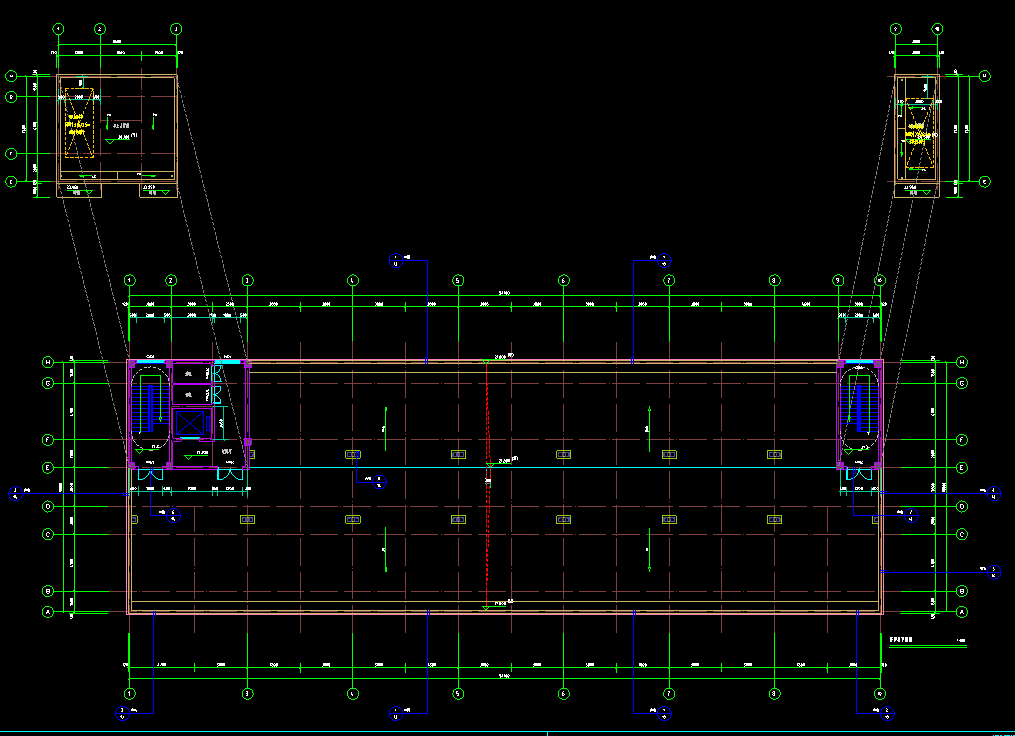Select grid bubble 8 above main plan

point(774,281)
